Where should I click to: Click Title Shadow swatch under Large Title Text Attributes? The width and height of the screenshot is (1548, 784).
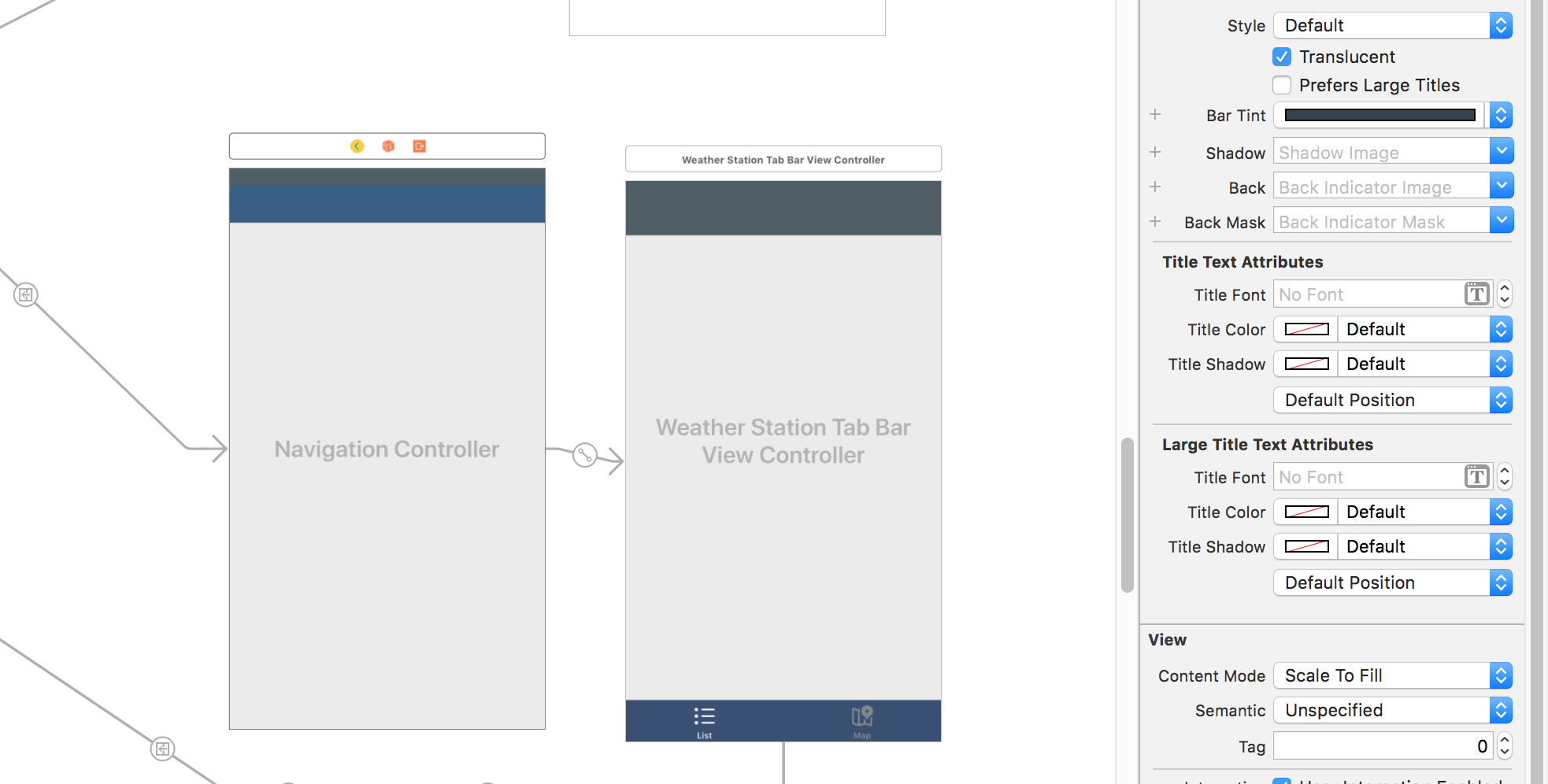[1306, 546]
